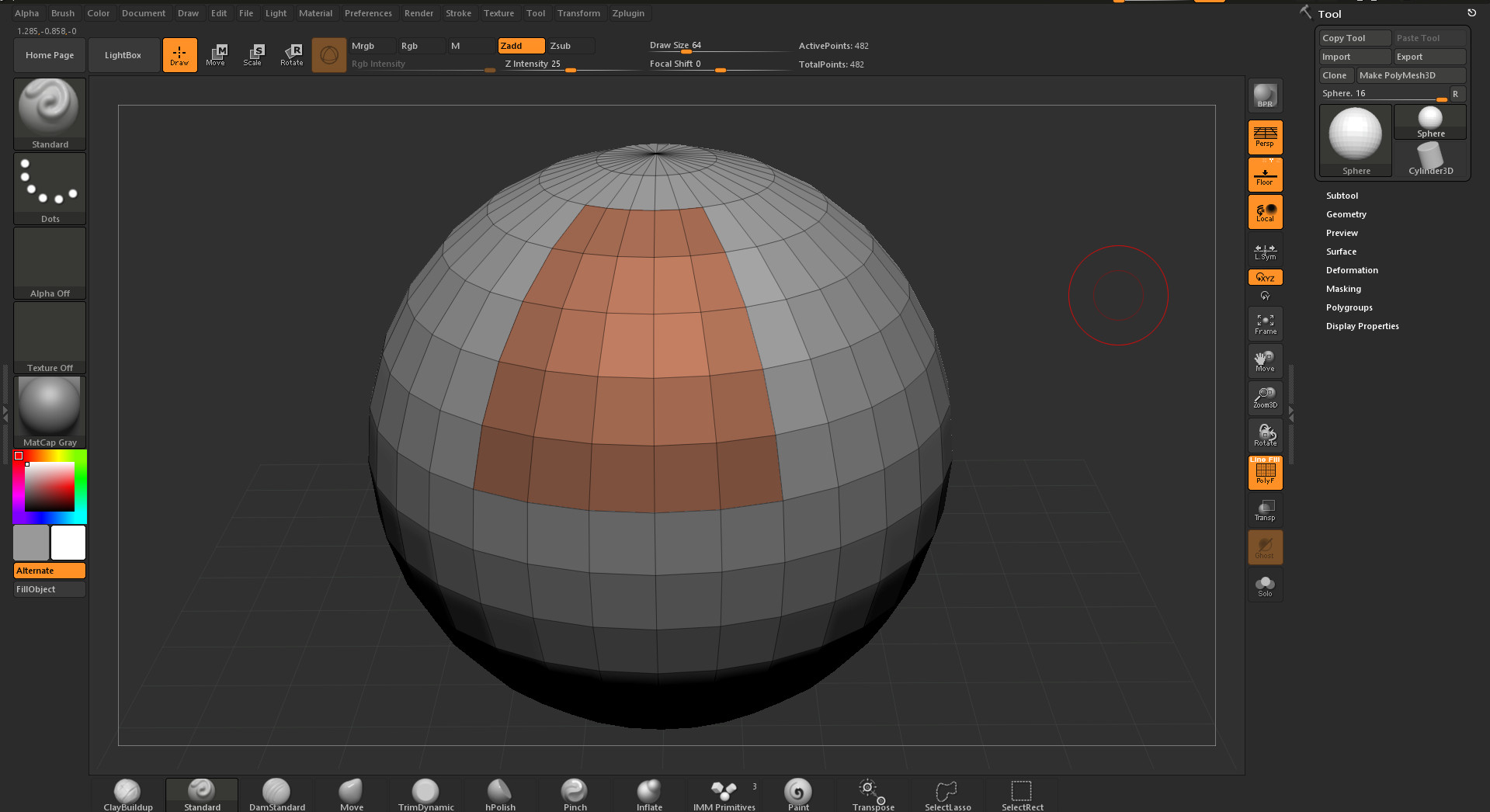Image resolution: width=1490 pixels, height=812 pixels.
Task: Open the LightBox browser
Action: click(123, 54)
